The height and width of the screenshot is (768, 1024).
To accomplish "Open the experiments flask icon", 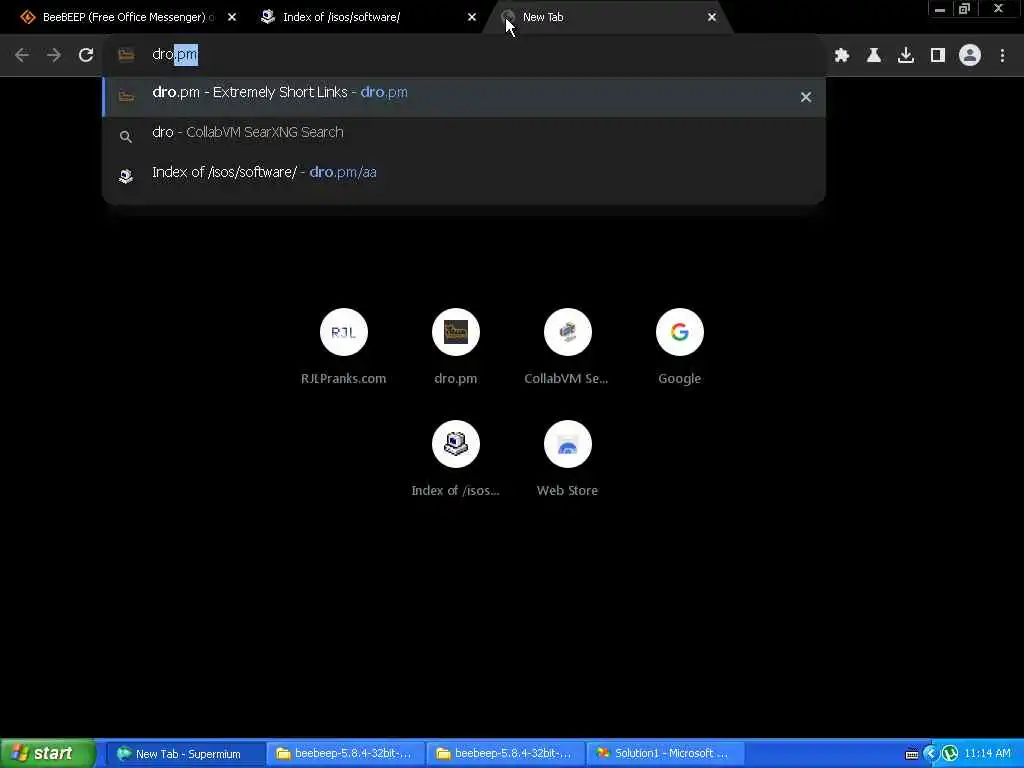I will tap(874, 55).
